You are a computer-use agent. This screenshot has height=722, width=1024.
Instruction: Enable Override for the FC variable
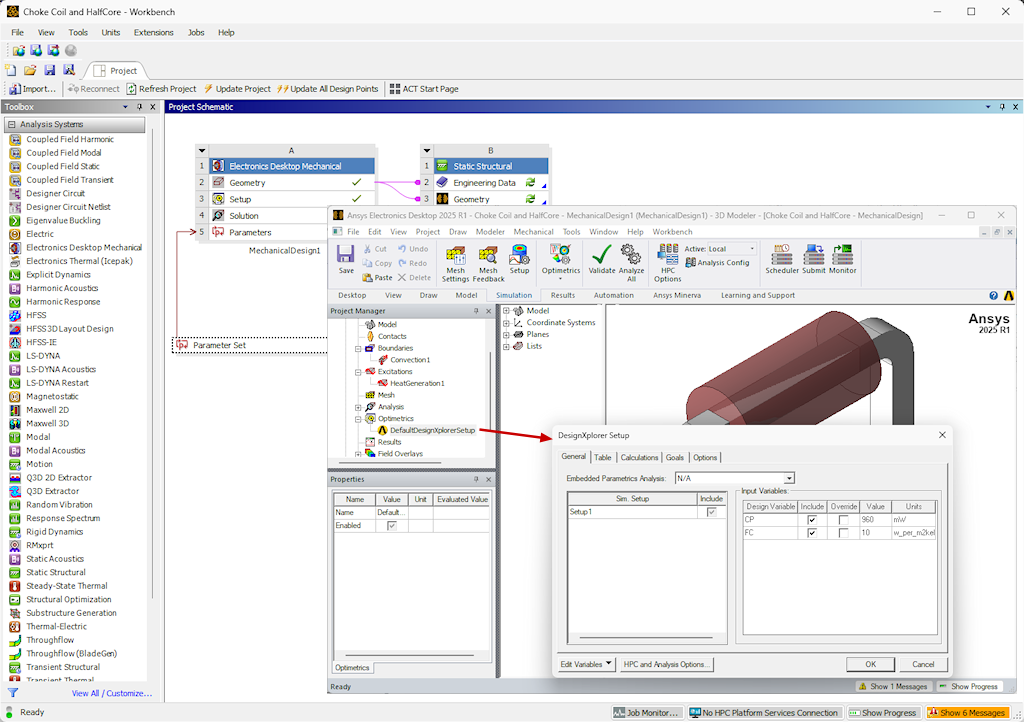click(x=841, y=532)
